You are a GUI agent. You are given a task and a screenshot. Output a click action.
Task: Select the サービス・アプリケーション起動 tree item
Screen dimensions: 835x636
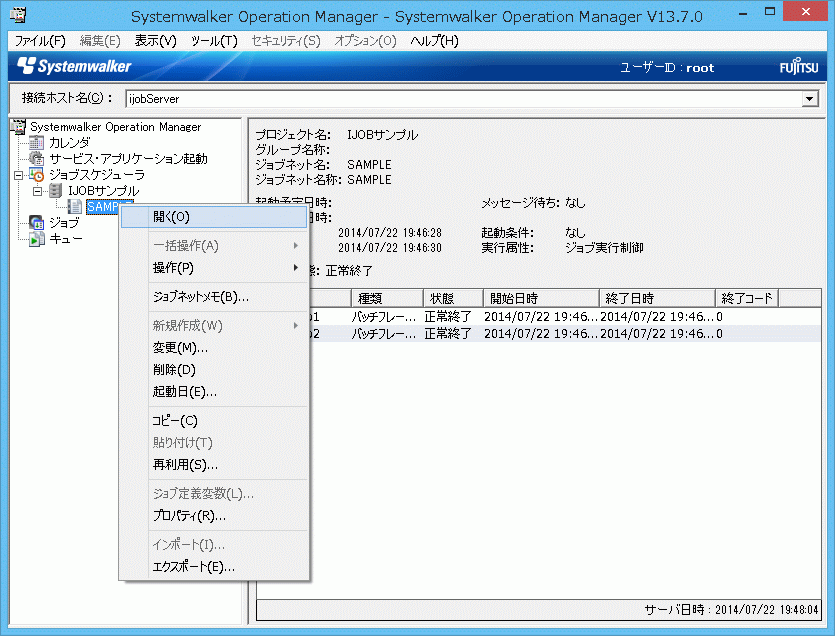[128, 159]
